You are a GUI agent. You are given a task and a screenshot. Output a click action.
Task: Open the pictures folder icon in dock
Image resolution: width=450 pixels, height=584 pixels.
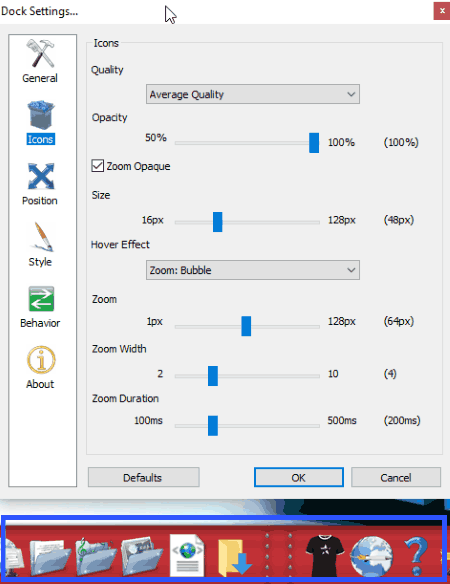coord(142,556)
